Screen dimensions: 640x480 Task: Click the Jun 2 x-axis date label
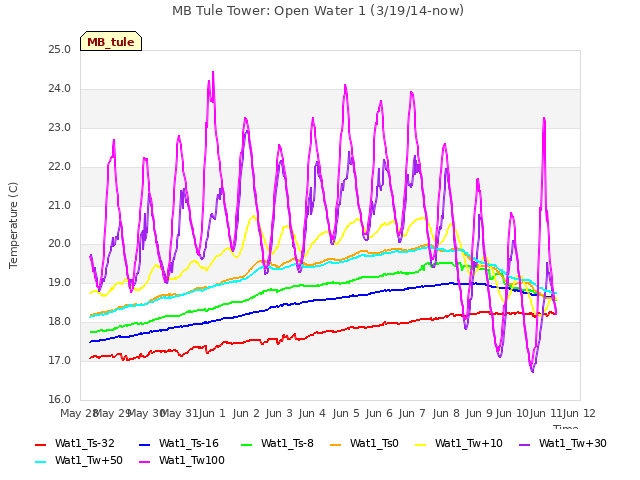(246, 413)
